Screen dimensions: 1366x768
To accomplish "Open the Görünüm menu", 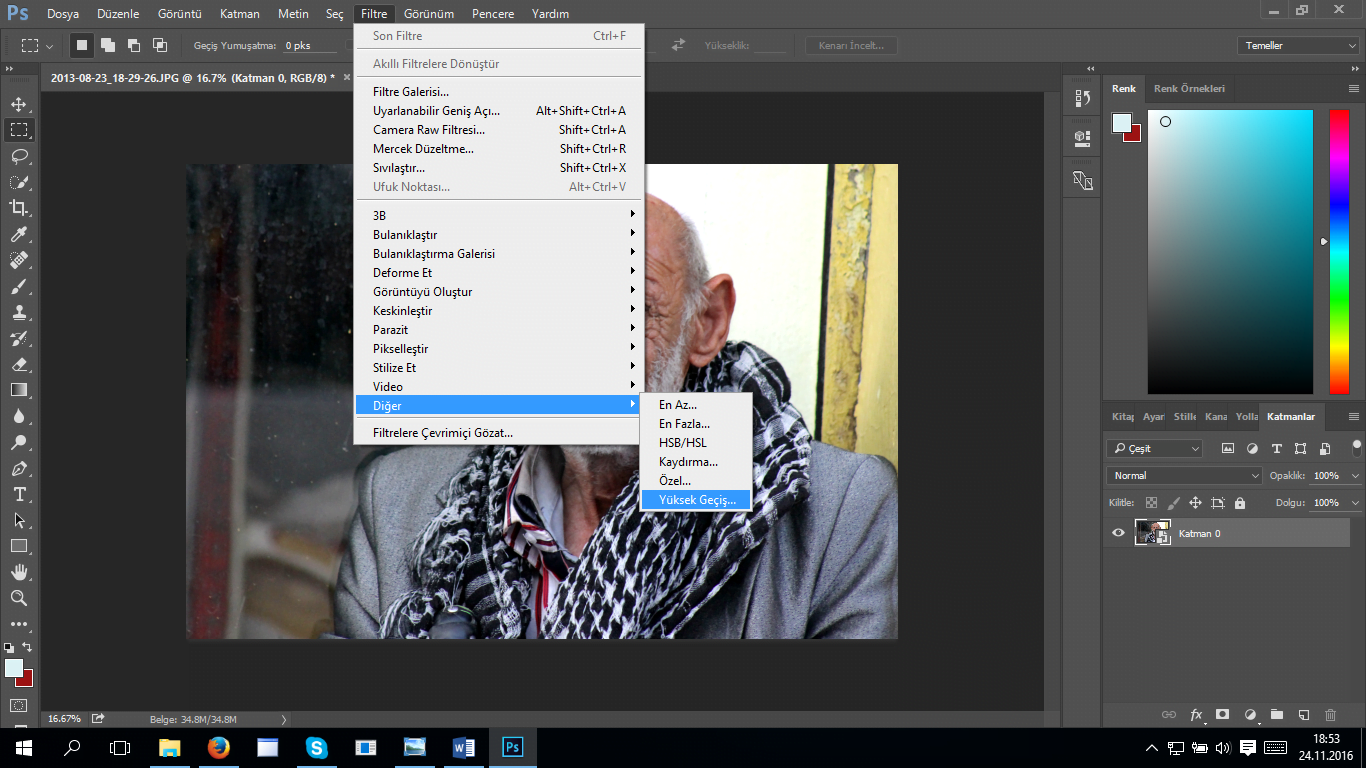I will 430,13.
